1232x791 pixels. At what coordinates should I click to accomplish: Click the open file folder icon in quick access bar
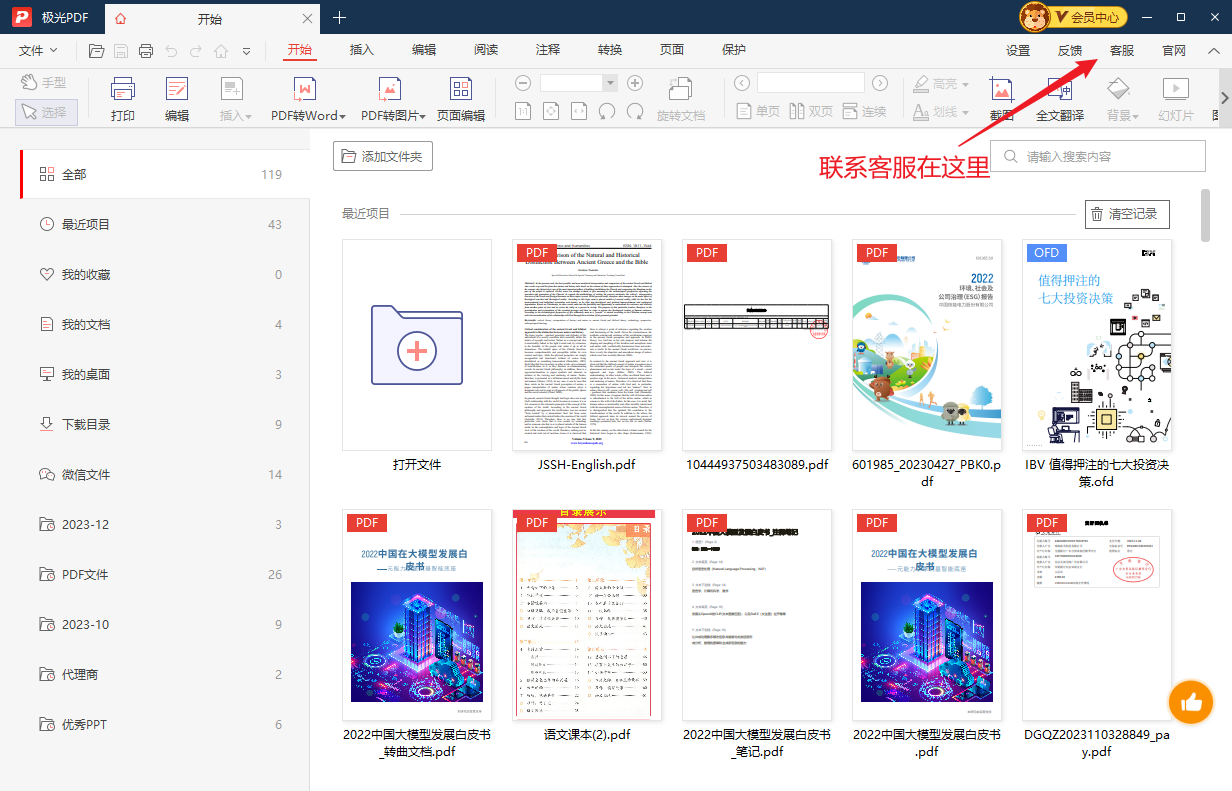[97, 51]
